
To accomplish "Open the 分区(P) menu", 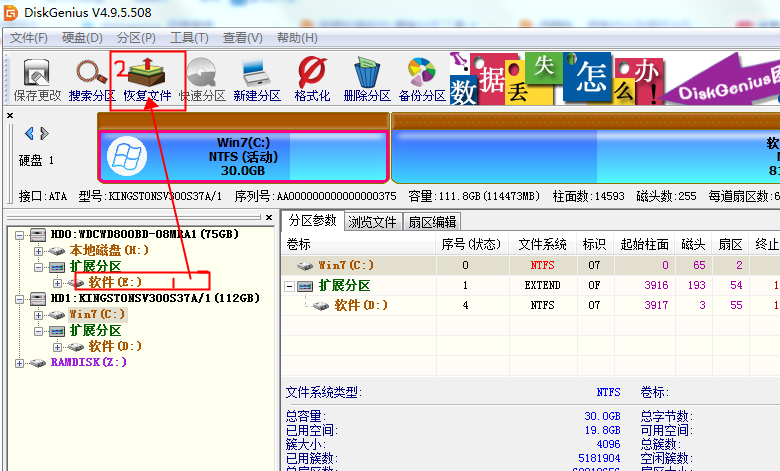I will 136,38.
